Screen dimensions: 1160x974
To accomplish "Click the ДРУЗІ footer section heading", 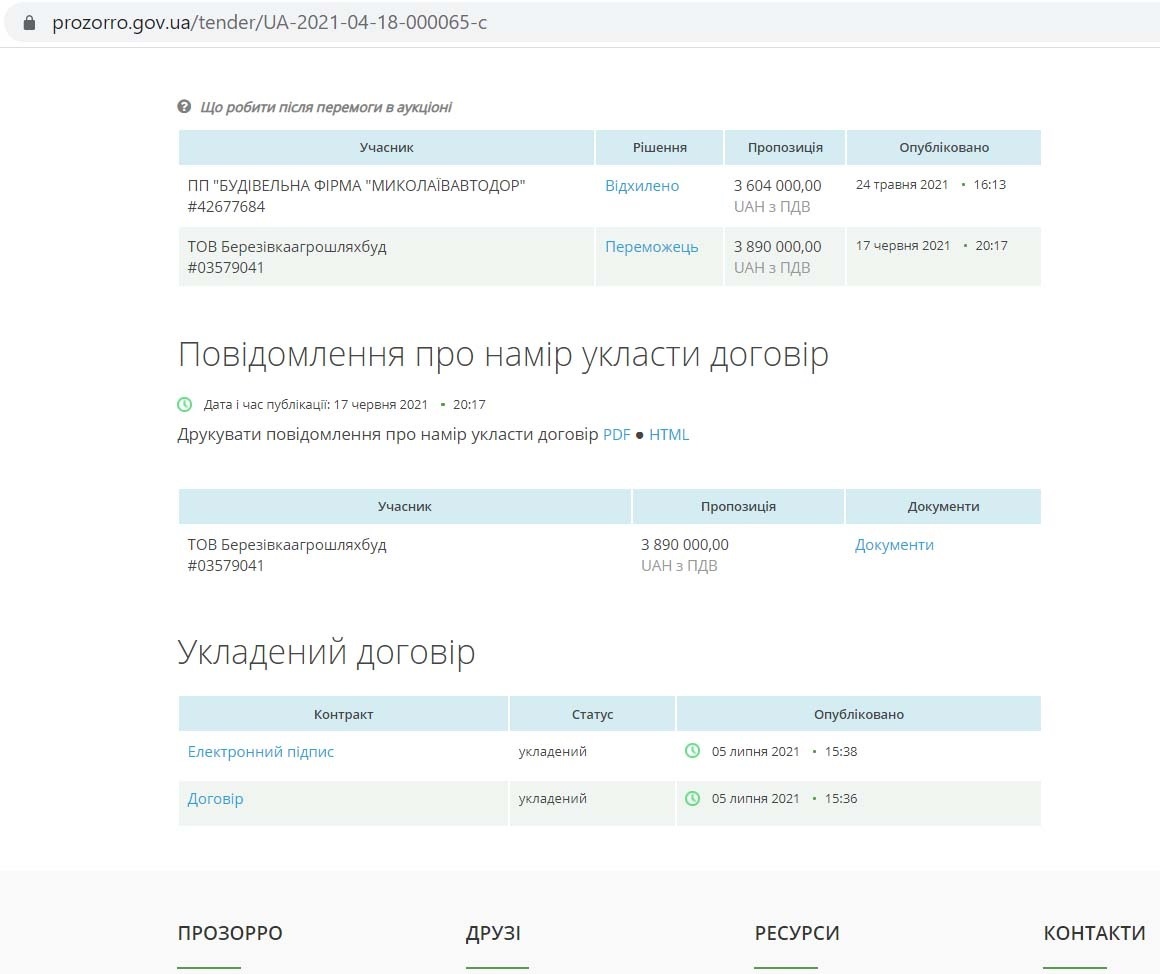I will click(493, 933).
